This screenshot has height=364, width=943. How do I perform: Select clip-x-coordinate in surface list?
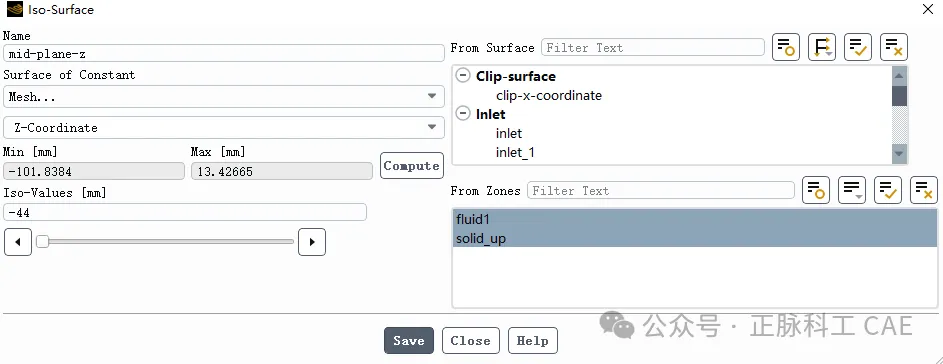[548, 96]
